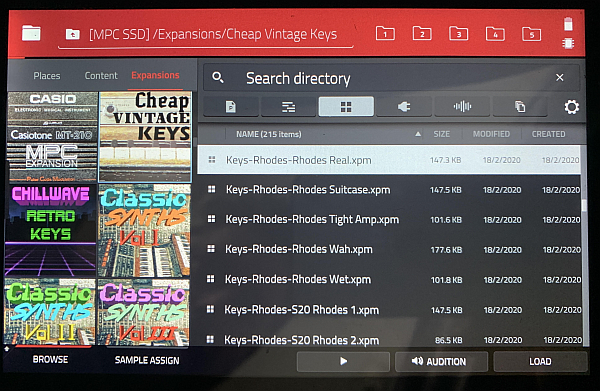The width and height of the screenshot is (600, 391).
Task: Select Keys-Rhodes-S20 Rhodes 2.xpm
Action: pos(389,337)
